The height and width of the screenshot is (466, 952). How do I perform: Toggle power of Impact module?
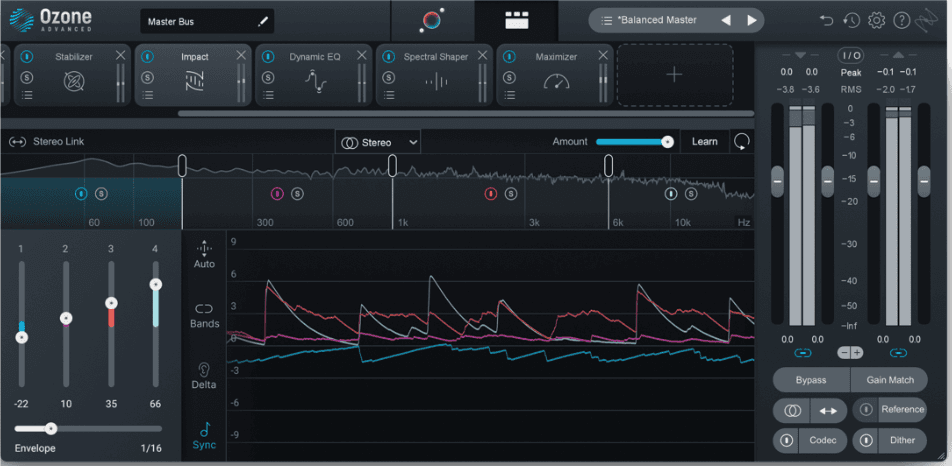[148, 56]
